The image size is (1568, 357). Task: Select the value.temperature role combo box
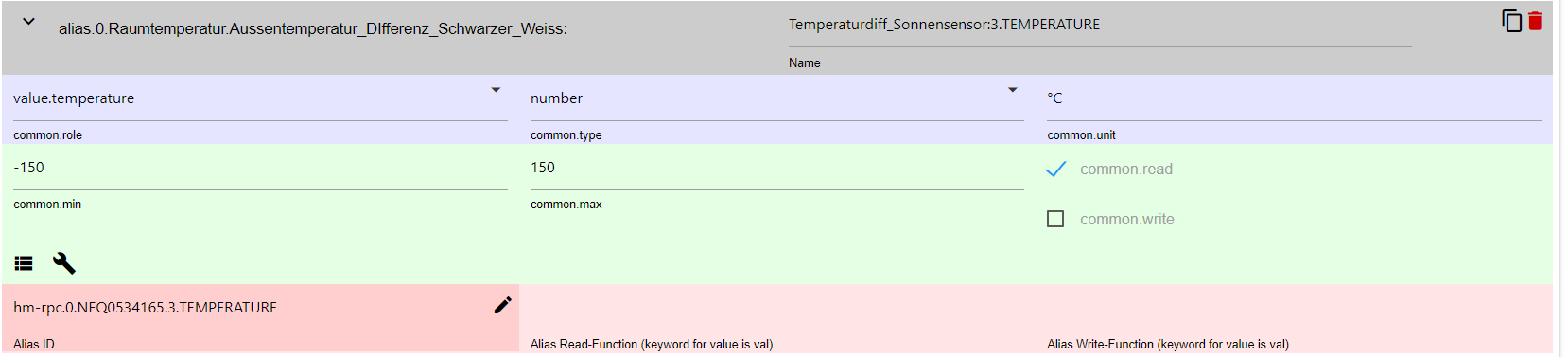260,98
